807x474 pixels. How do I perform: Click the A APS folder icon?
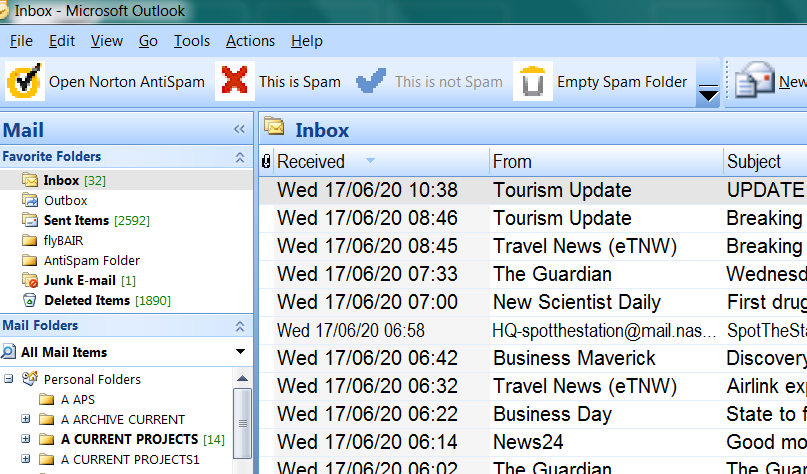coord(47,399)
